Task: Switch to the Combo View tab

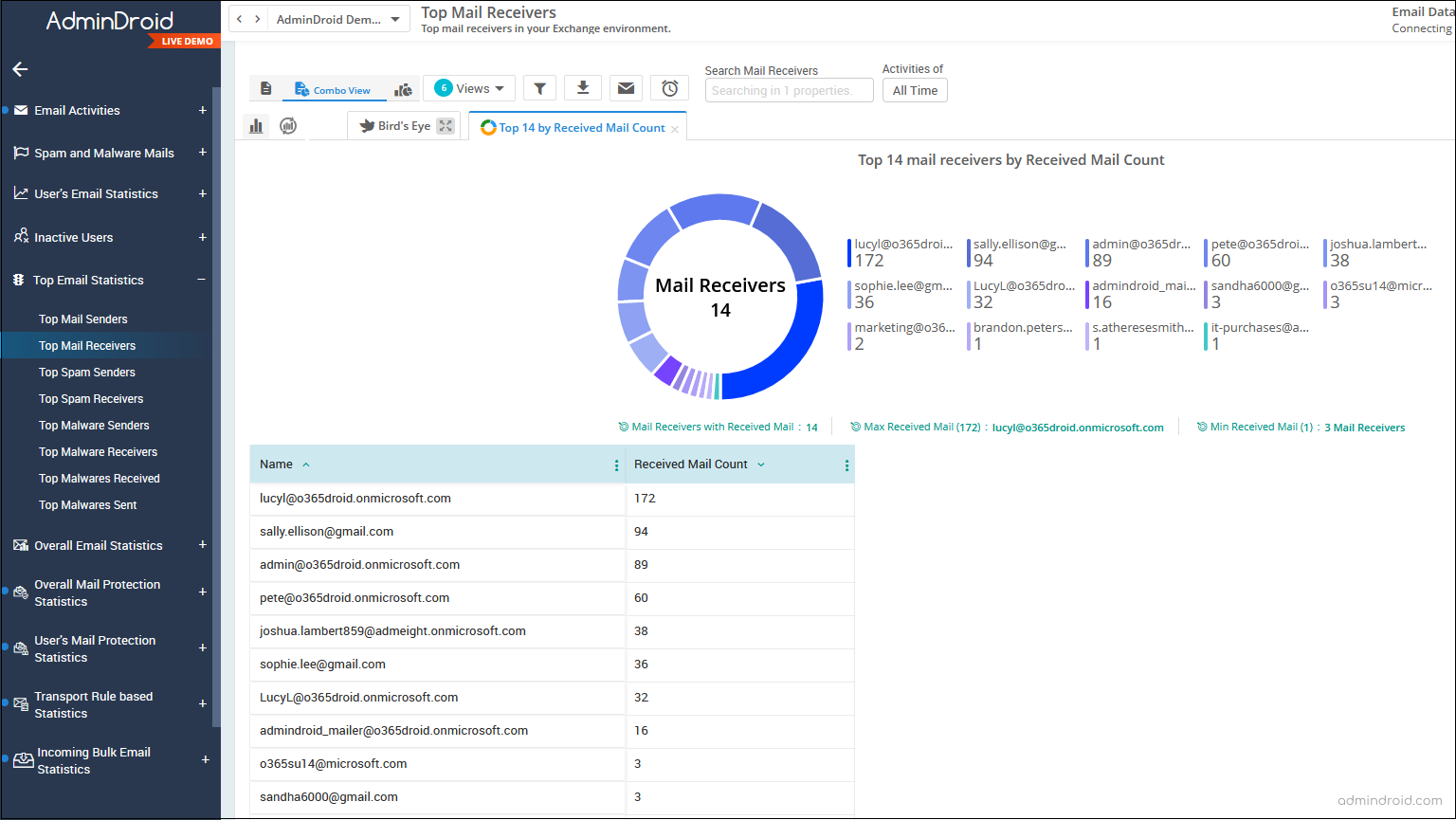Action: pos(334,87)
